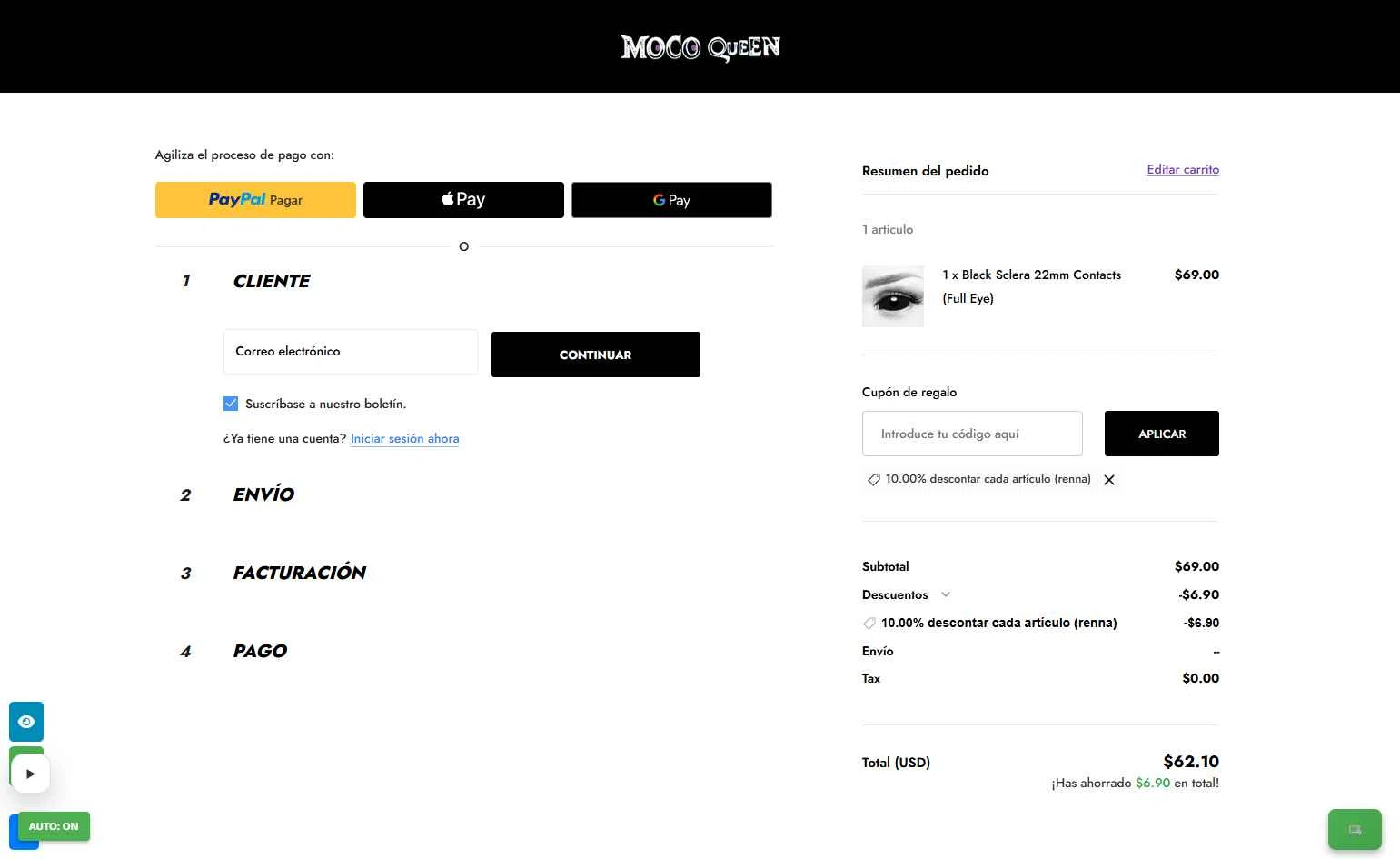
Task: Focus the coupon code input field
Action: point(972,434)
